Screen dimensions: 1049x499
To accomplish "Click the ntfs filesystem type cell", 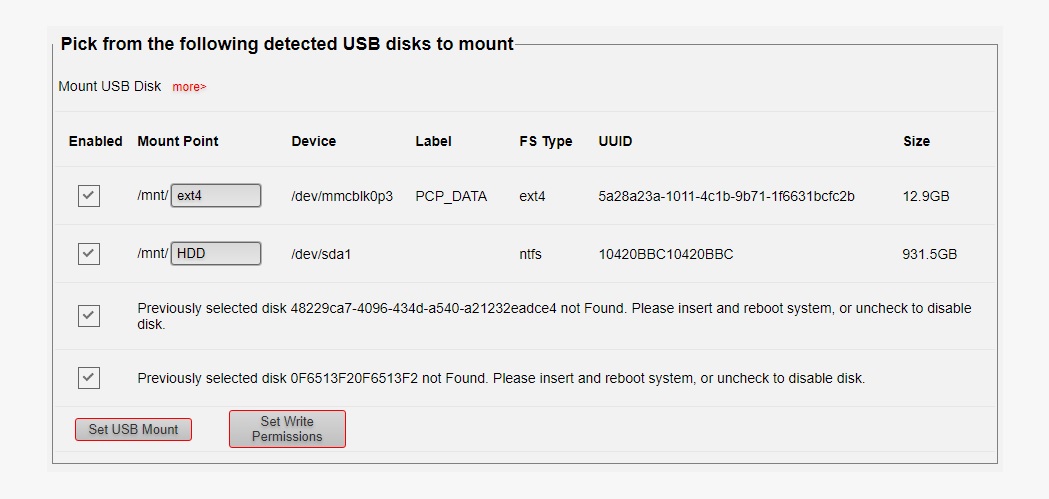I will point(531,254).
